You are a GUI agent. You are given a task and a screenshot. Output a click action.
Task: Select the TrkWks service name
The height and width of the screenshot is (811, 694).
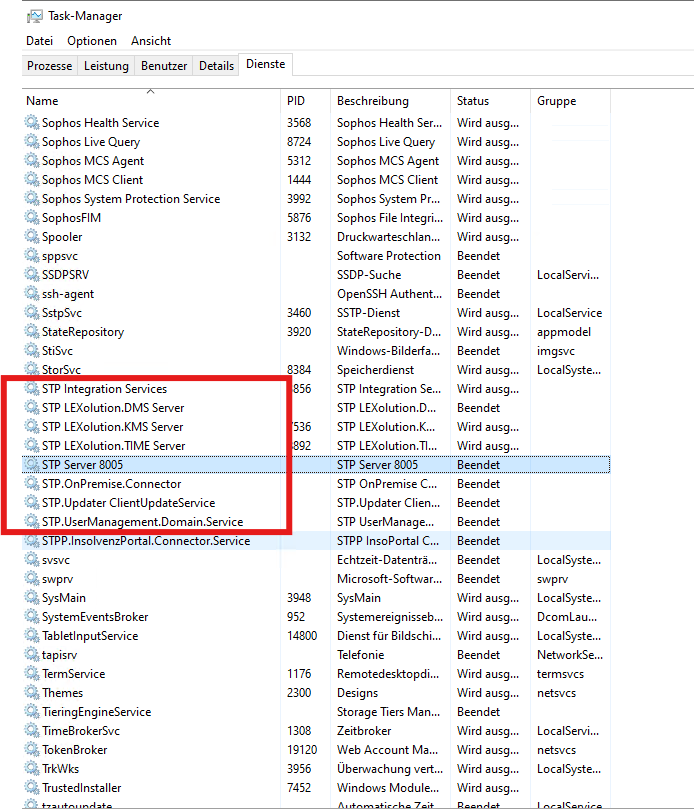click(60, 769)
